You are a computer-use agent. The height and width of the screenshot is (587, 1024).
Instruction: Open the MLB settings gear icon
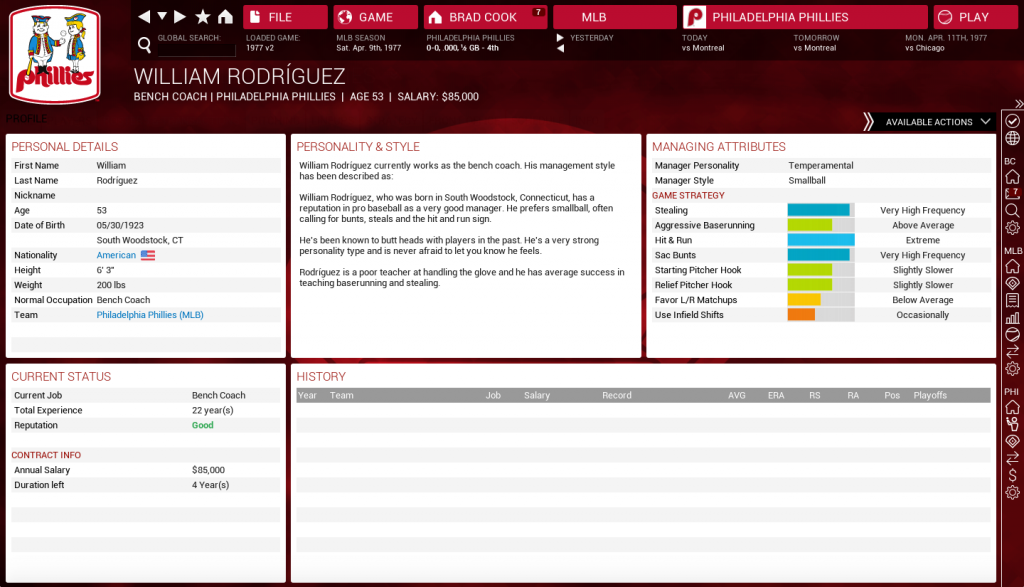pos(1012,369)
